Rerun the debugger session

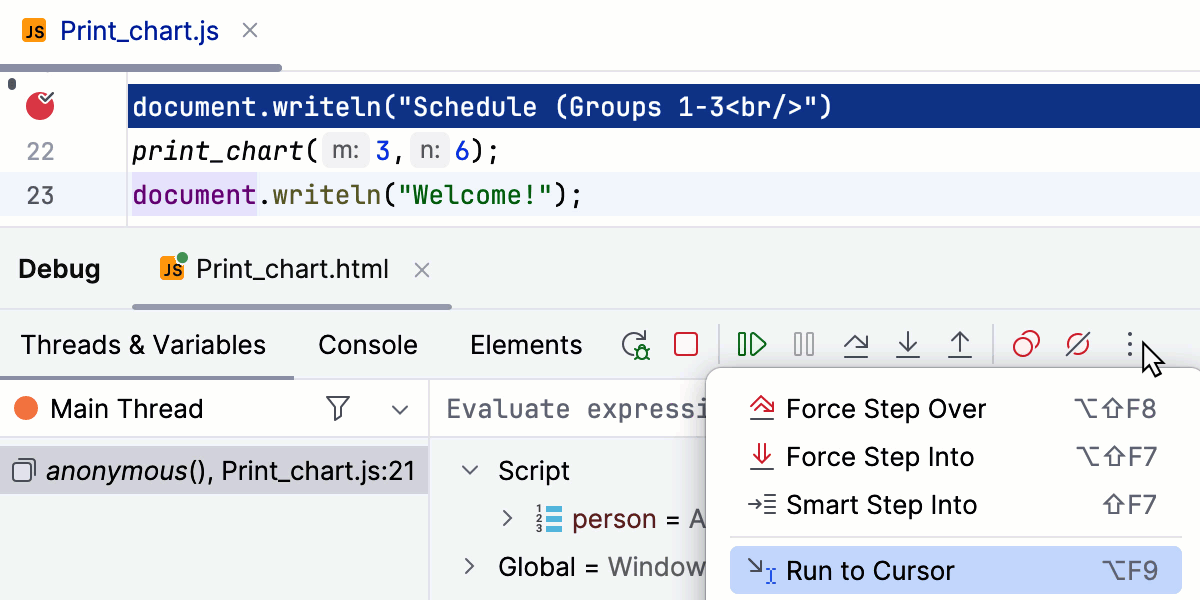tap(636, 344)
